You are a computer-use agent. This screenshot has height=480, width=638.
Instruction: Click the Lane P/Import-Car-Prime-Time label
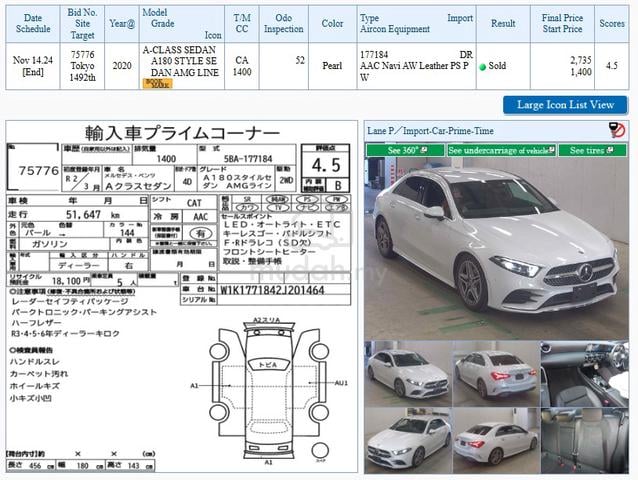click(x=430, y=131)
